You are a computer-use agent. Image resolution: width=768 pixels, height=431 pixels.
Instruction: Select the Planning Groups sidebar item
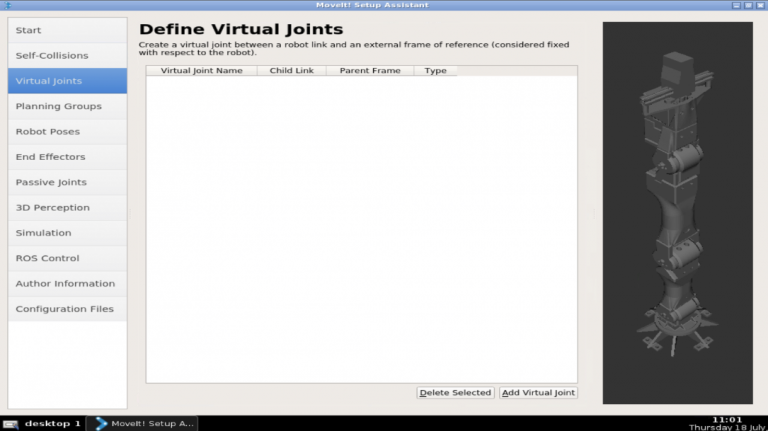[67, 106]
